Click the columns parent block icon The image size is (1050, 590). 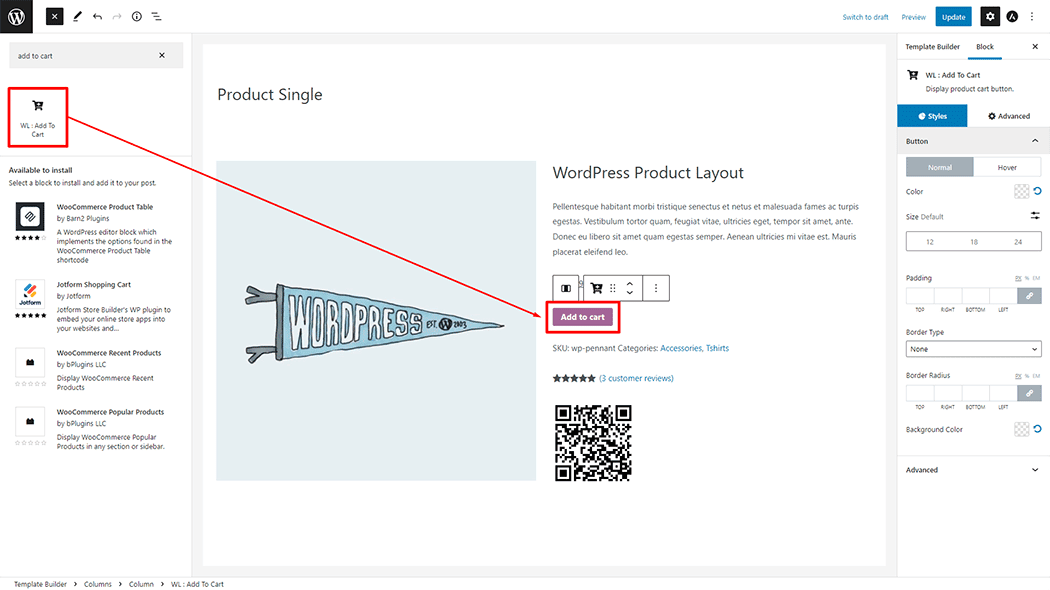pos(566,288)
